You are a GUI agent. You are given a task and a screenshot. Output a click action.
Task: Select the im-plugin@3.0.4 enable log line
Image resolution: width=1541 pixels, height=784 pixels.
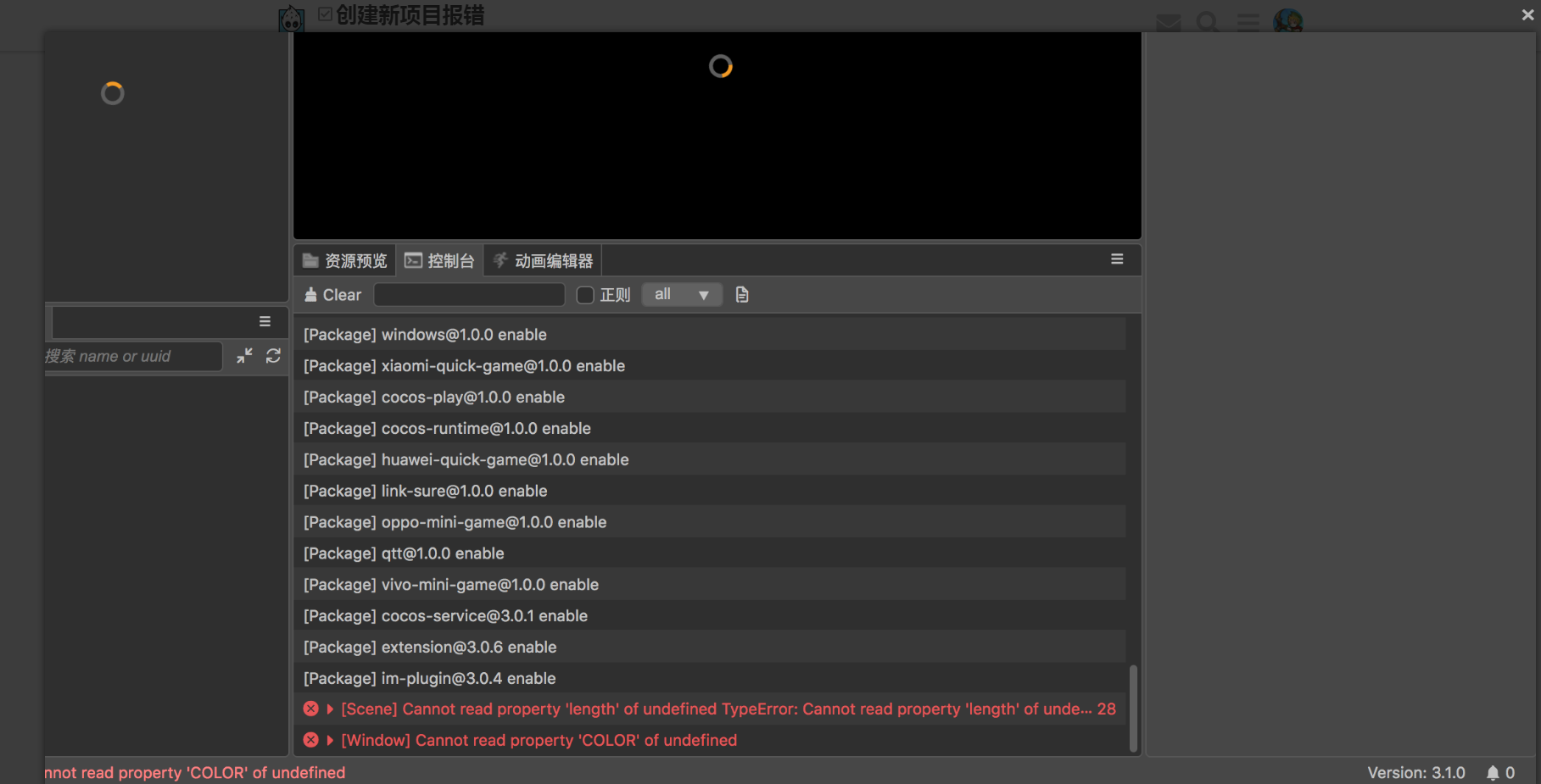click(710, 679)
